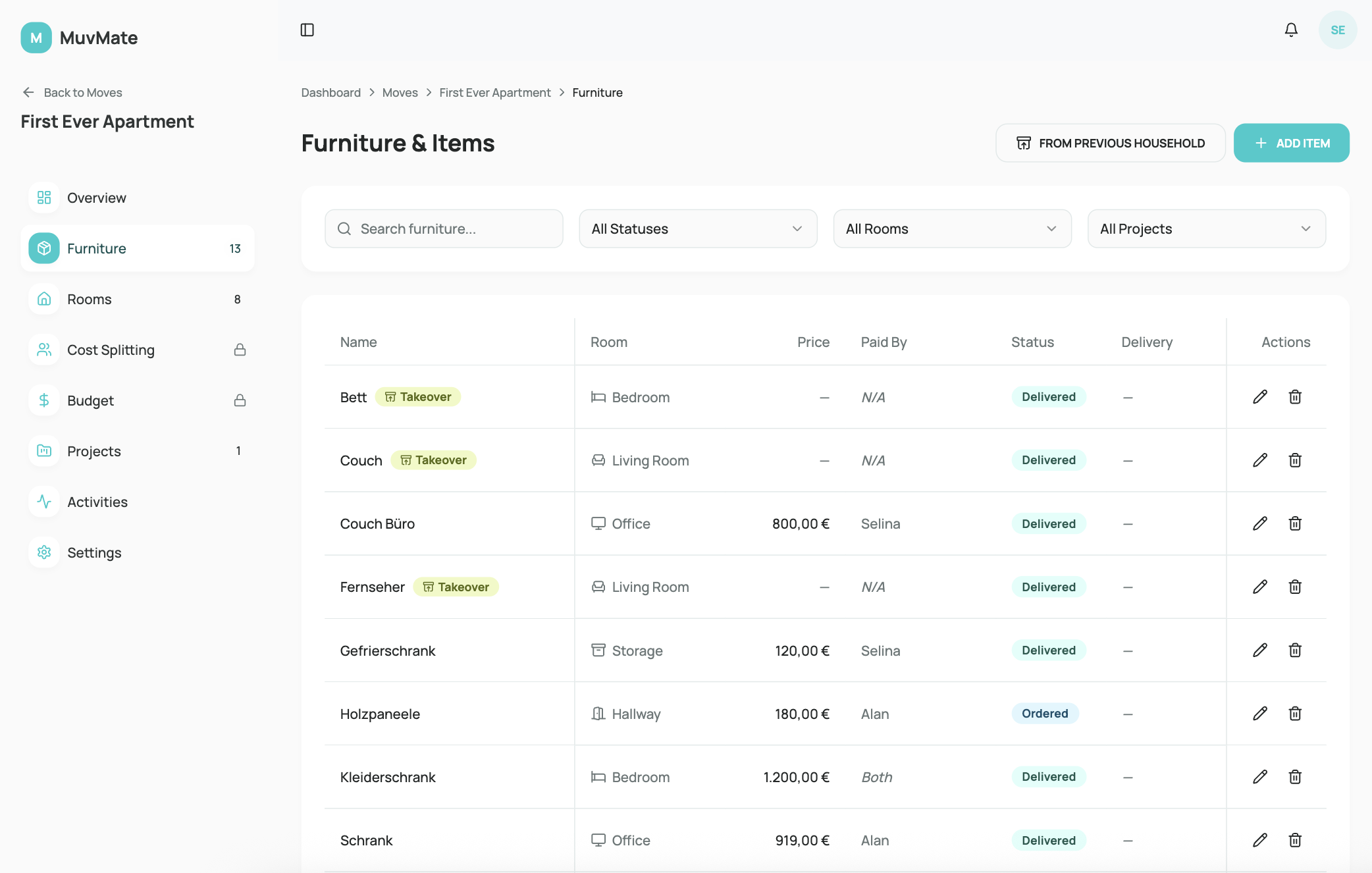Click the SE user avatar
Screen dimensions: 1372x873
(x=1337, y=30)
